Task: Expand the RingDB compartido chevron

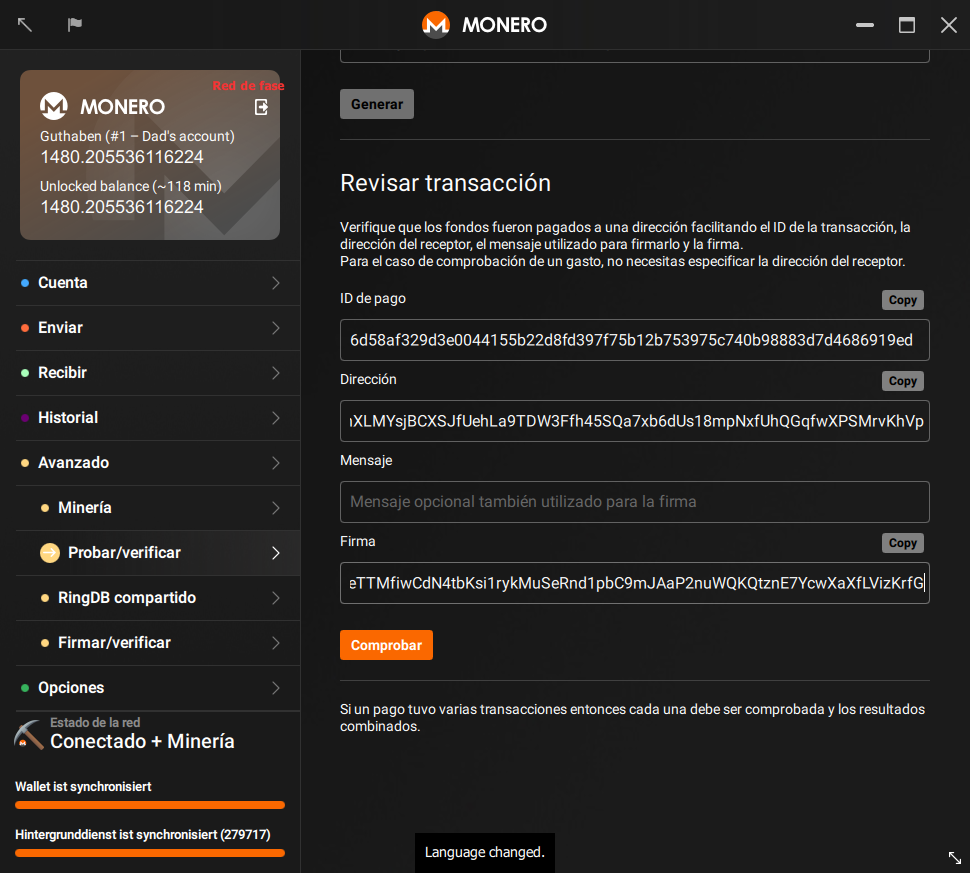Action: pyautogui.click(x=276, y=598)
